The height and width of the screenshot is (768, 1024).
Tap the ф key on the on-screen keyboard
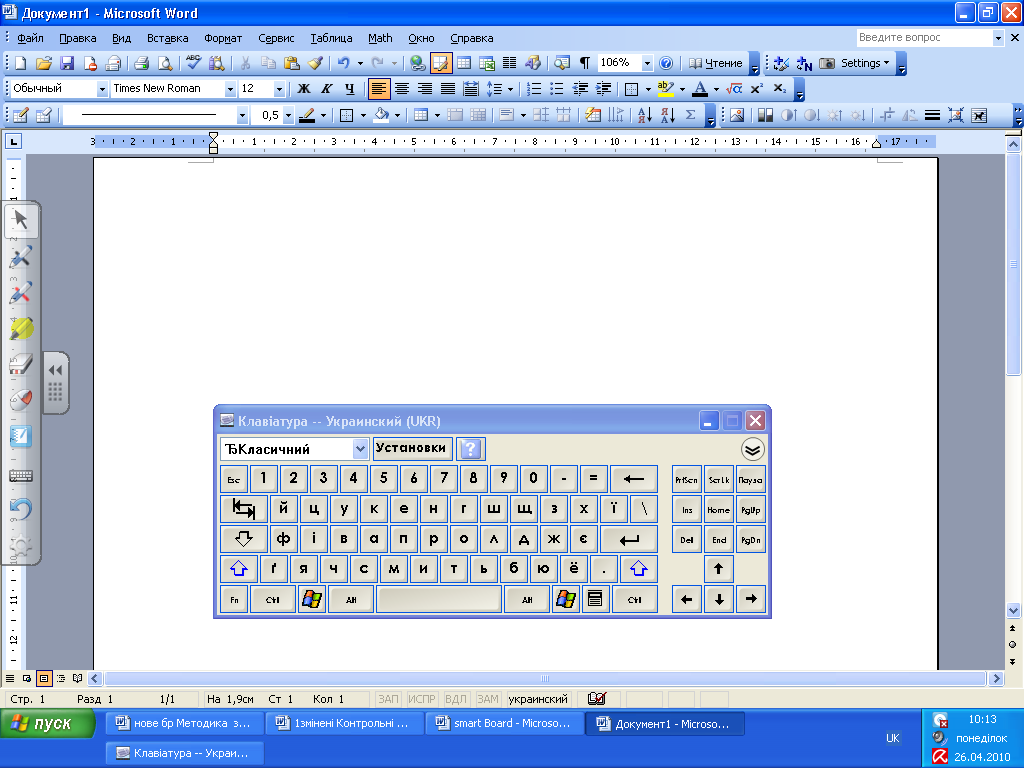tap(283, 539)
